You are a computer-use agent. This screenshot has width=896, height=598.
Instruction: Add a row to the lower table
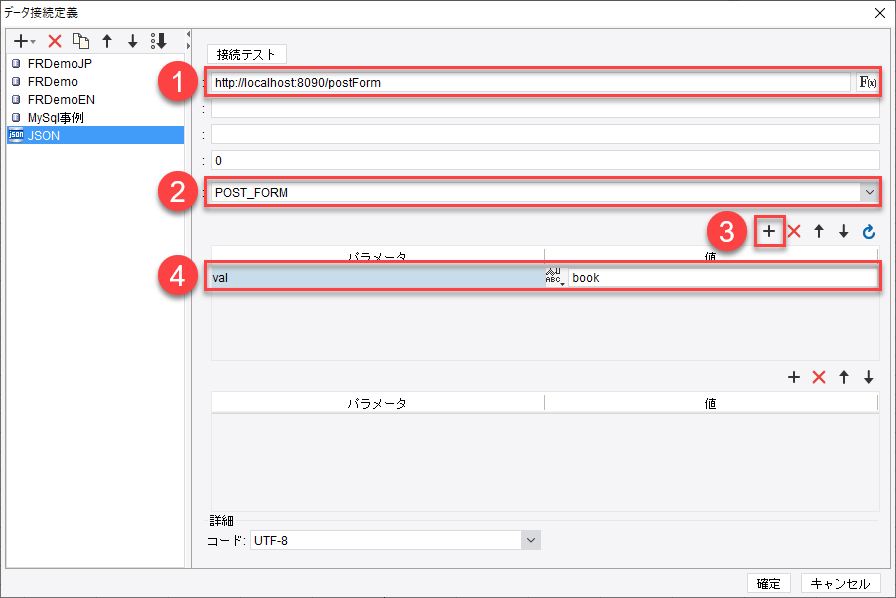tap(794, 377)
